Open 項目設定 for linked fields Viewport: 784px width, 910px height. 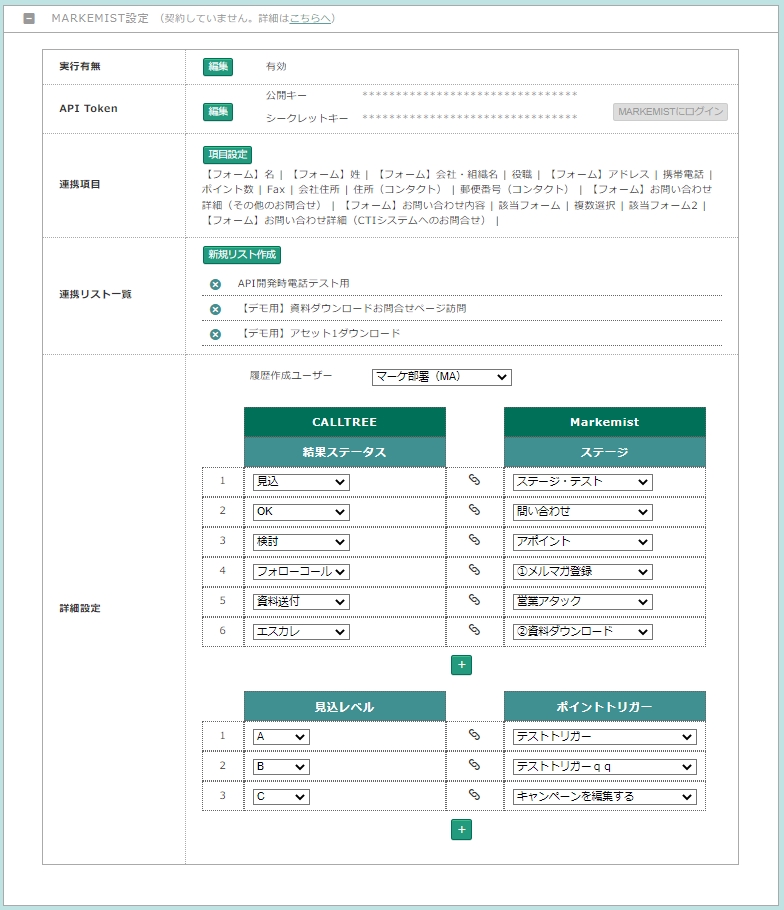click(x=227, y=154)
